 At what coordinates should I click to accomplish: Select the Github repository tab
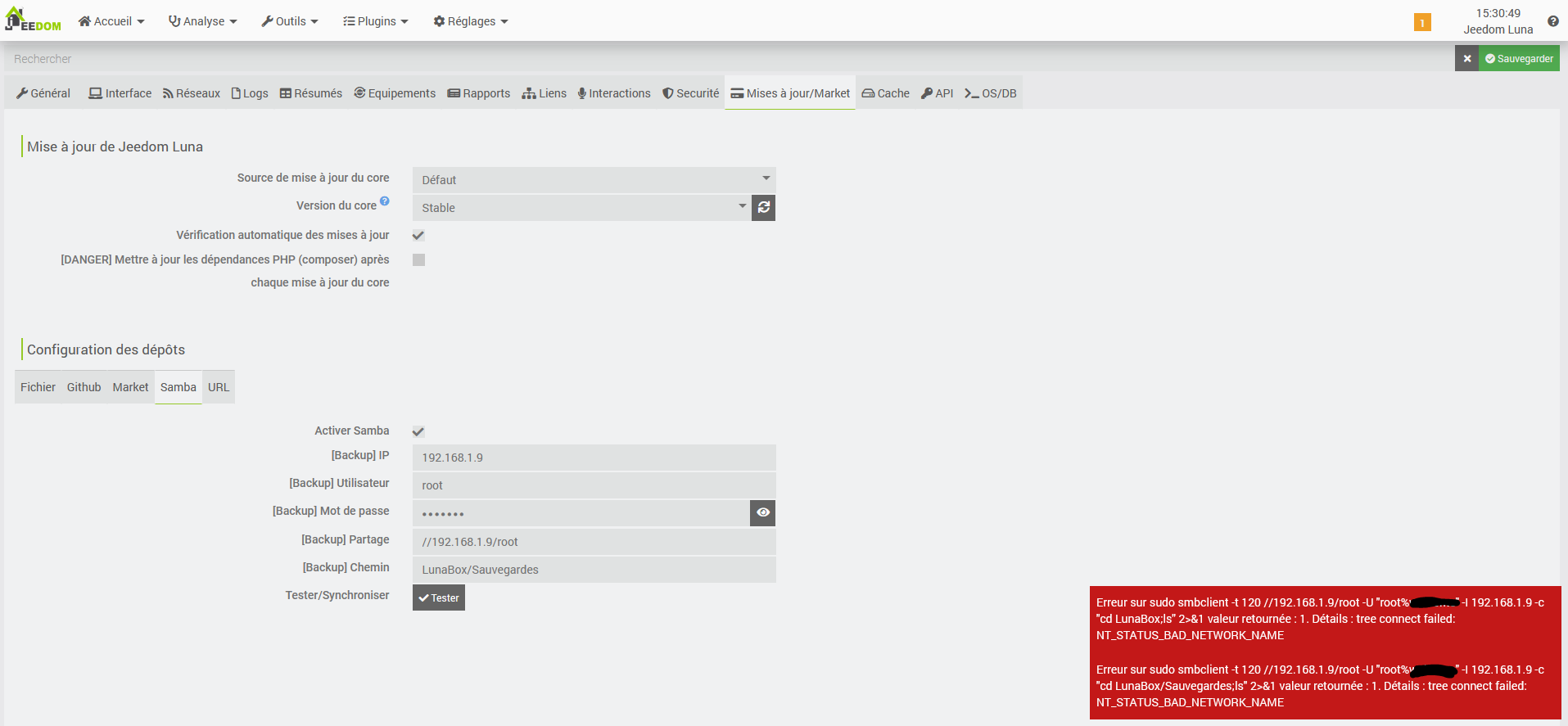[84, 387]
